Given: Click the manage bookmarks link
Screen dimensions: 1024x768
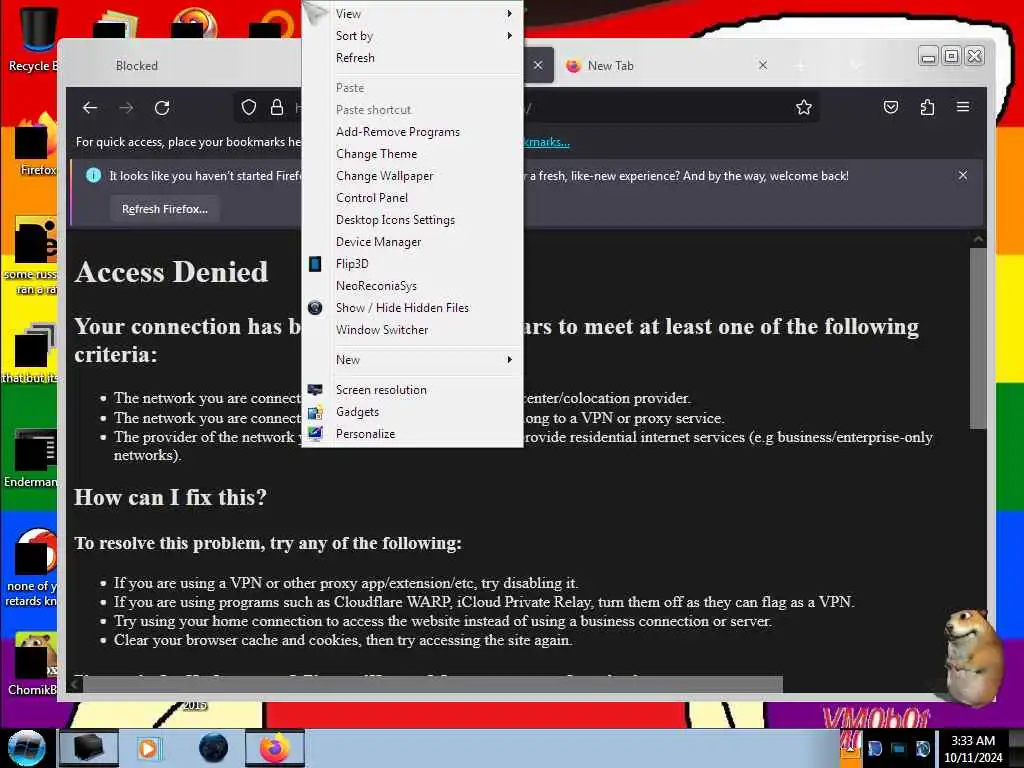Looking at the screenshot, I should pos(546,142).
